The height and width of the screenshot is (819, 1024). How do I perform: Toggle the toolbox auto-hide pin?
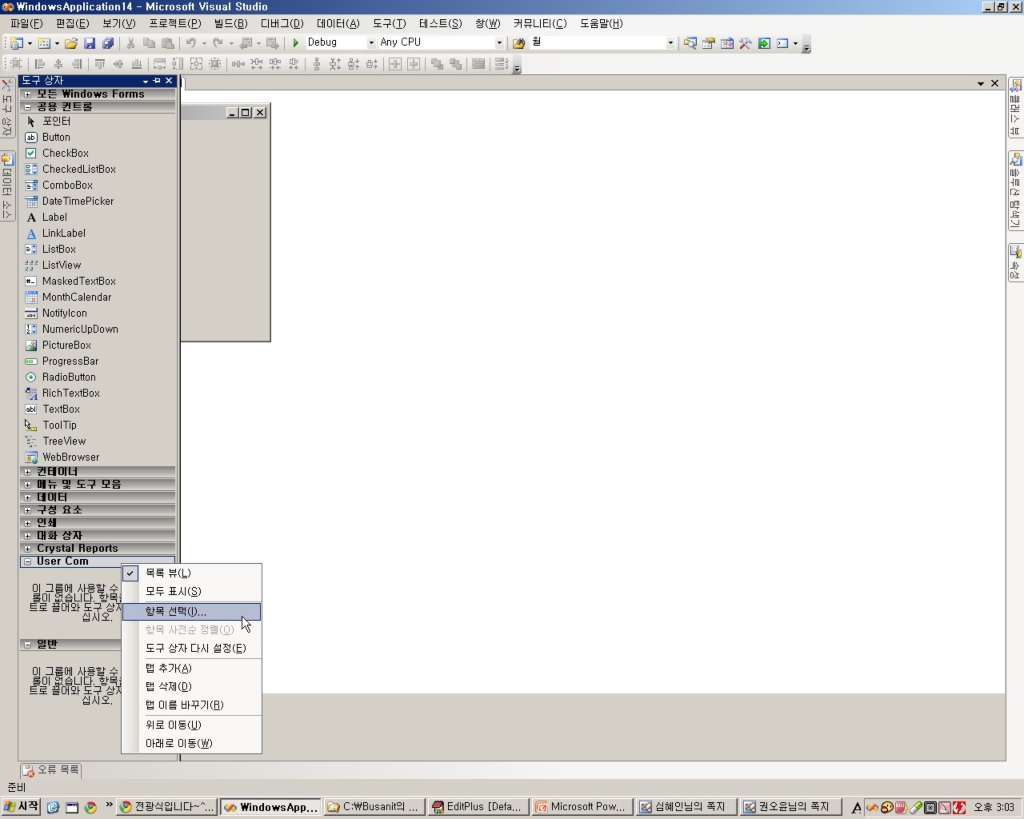157,80
